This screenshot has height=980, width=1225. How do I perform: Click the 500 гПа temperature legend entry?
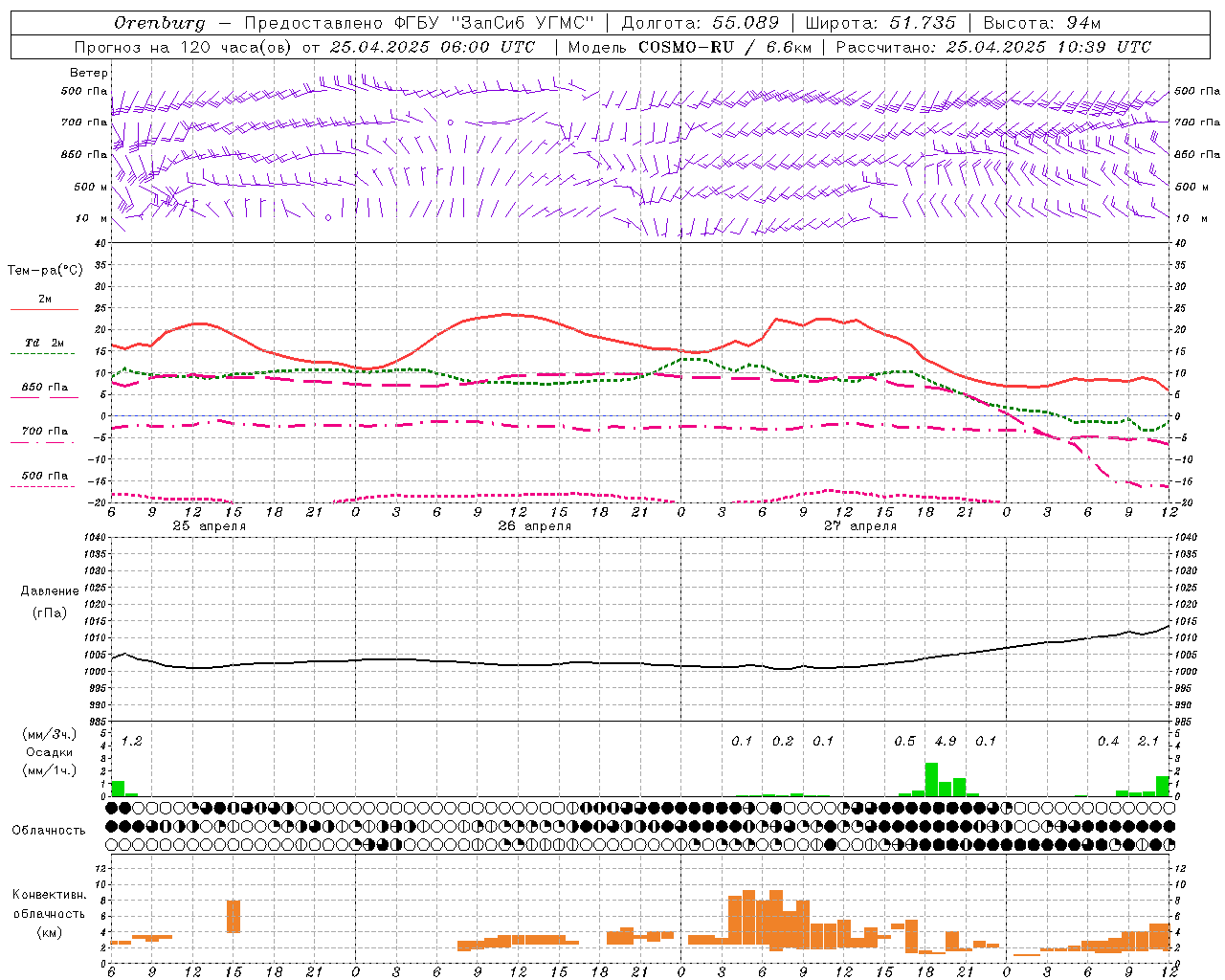(45, 476)
